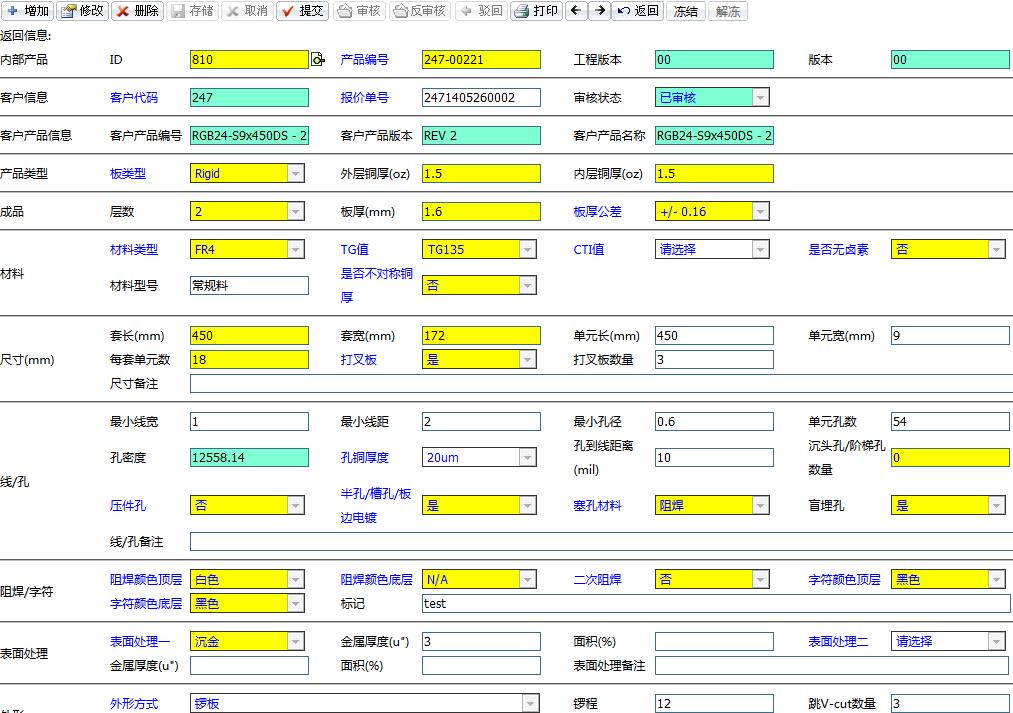Click the 返回 (return) toolbar button
Viewport: 1013px width, 713px height.
(638, 11)
